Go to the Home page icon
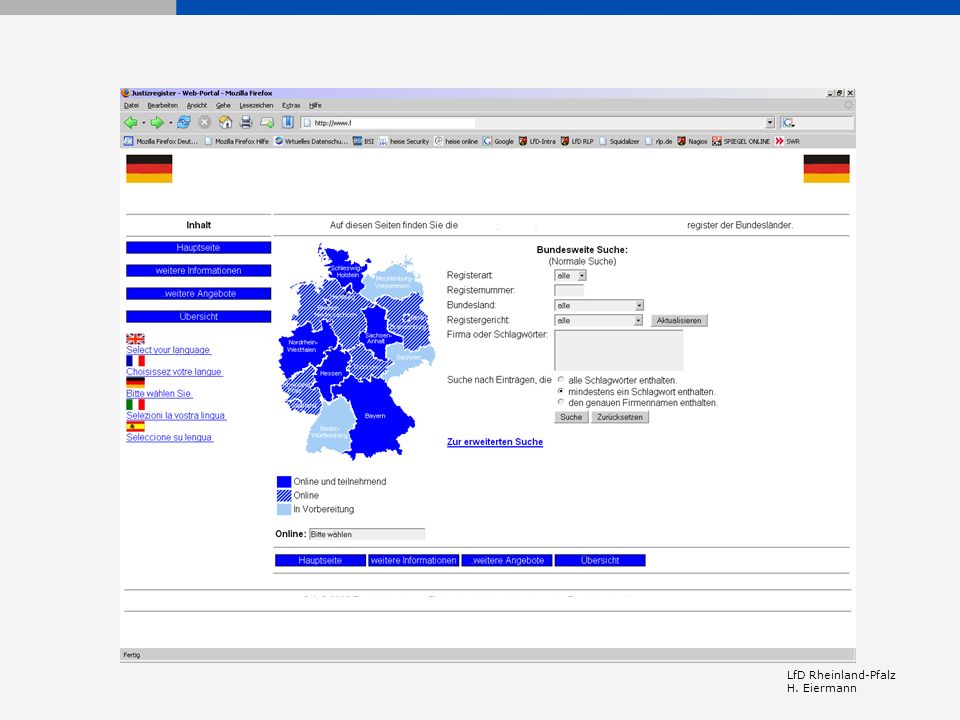Screen dimensions: 960x720 click(225, 122)
